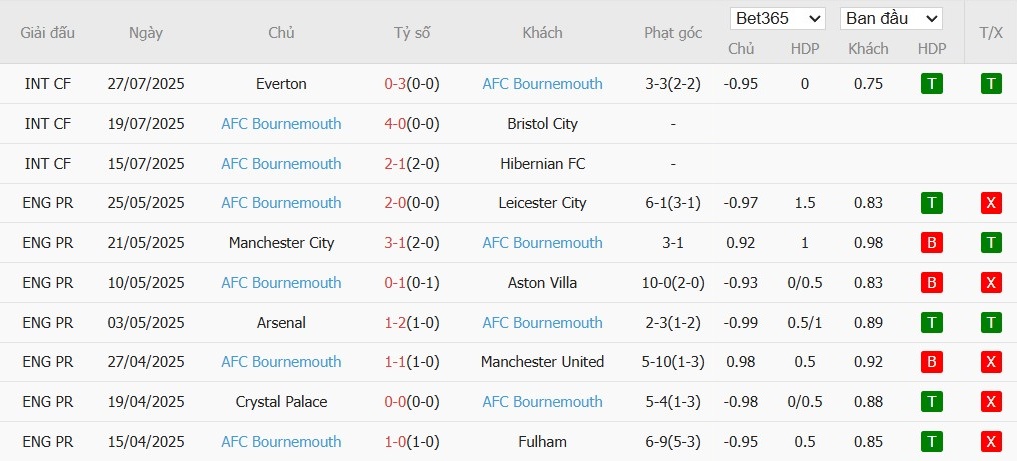Open the Bet365 bookmaker dropdown
Screen dimensions: 1017x461
(777, 18)
